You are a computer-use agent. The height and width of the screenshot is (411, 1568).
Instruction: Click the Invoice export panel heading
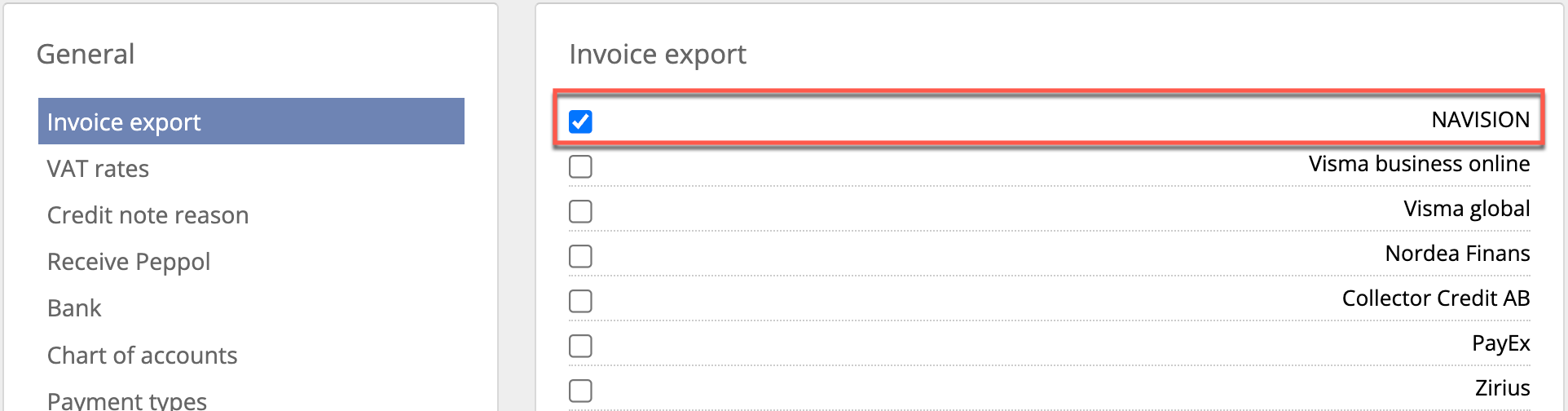pos(658,55)
